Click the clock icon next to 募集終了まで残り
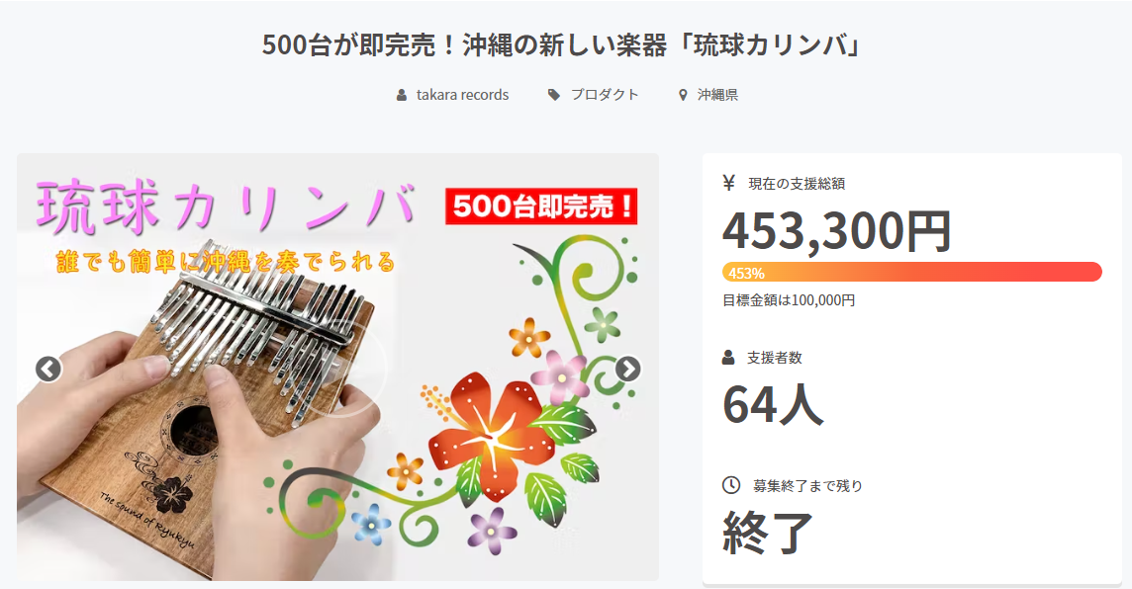1132x589 pixels. (x=731, y=485)
